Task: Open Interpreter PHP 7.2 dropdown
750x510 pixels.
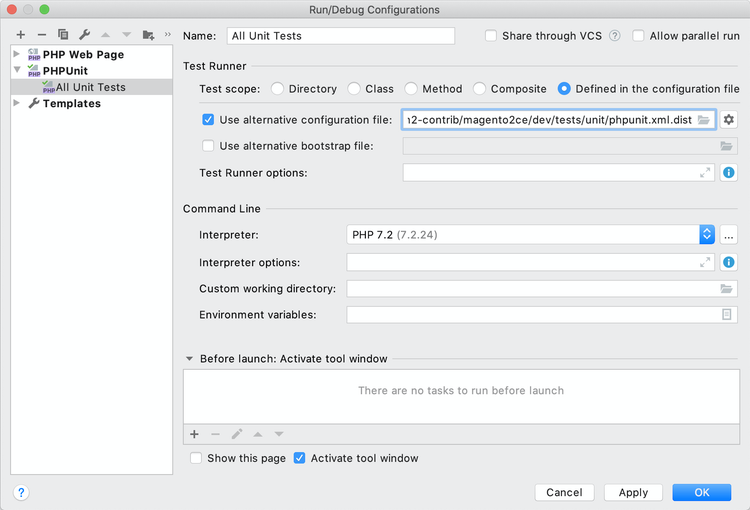Action: (530, 235)
